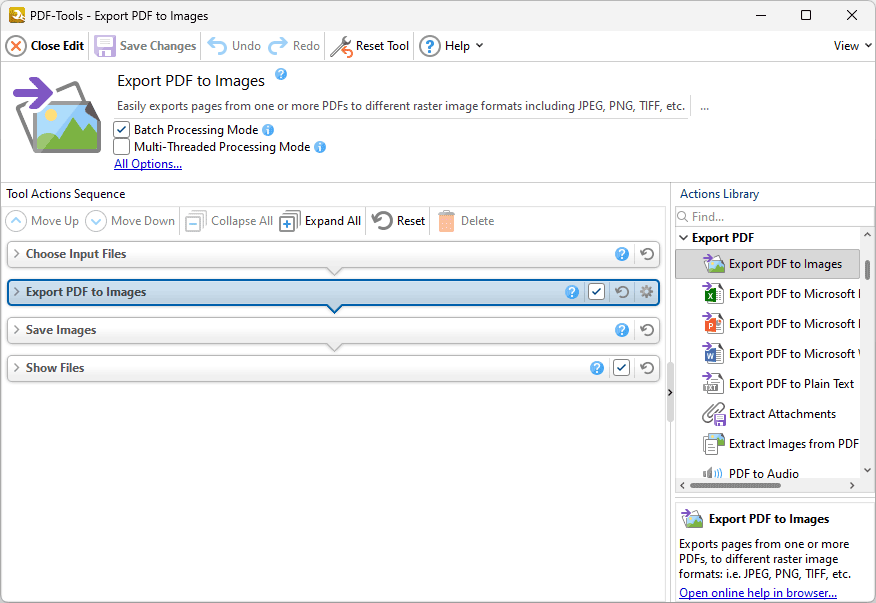The image size is (876, 603).
Task: Open help for the Show Files step
Action: [597, 368]
